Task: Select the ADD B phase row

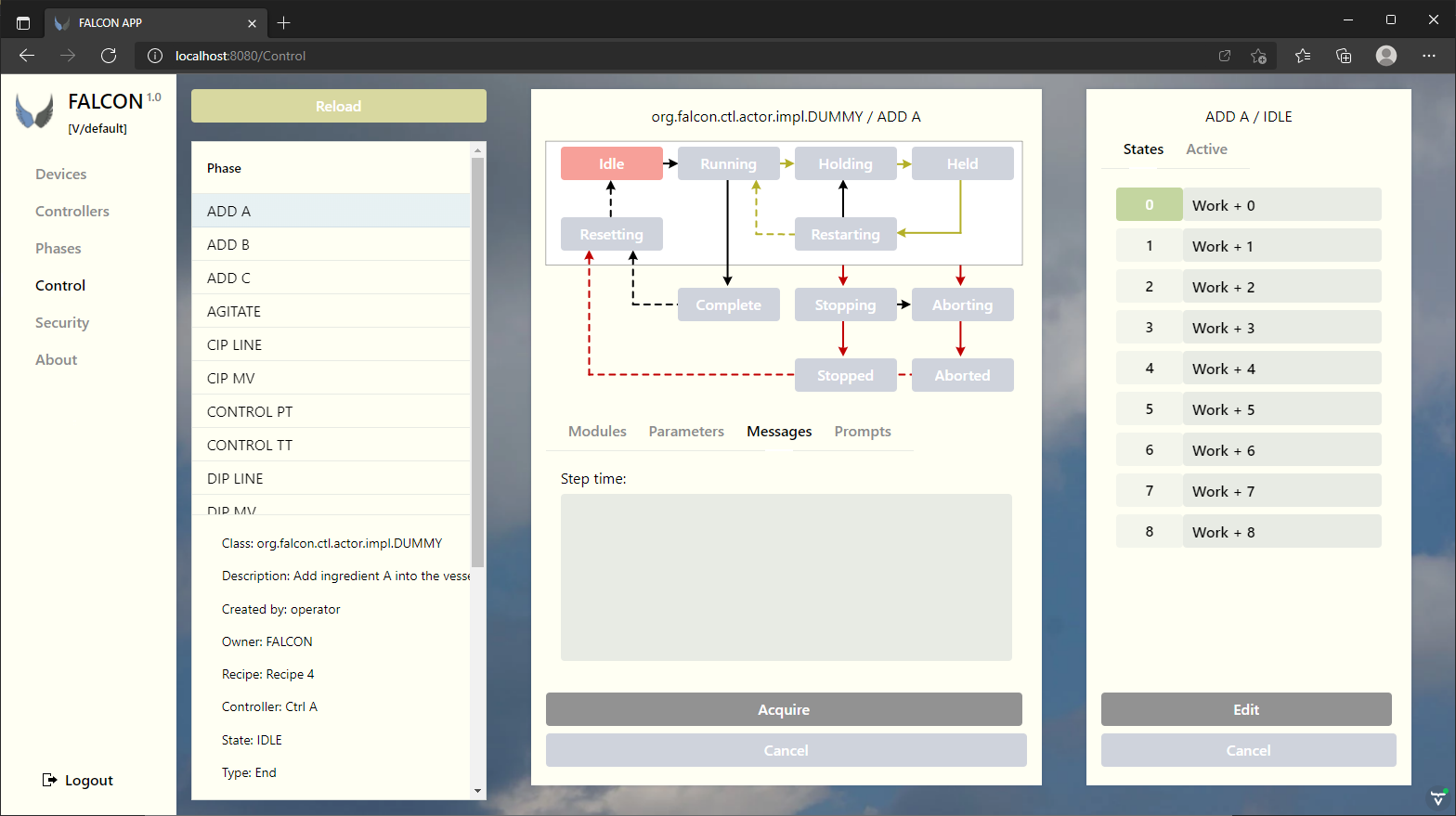Action: (331, 244)
